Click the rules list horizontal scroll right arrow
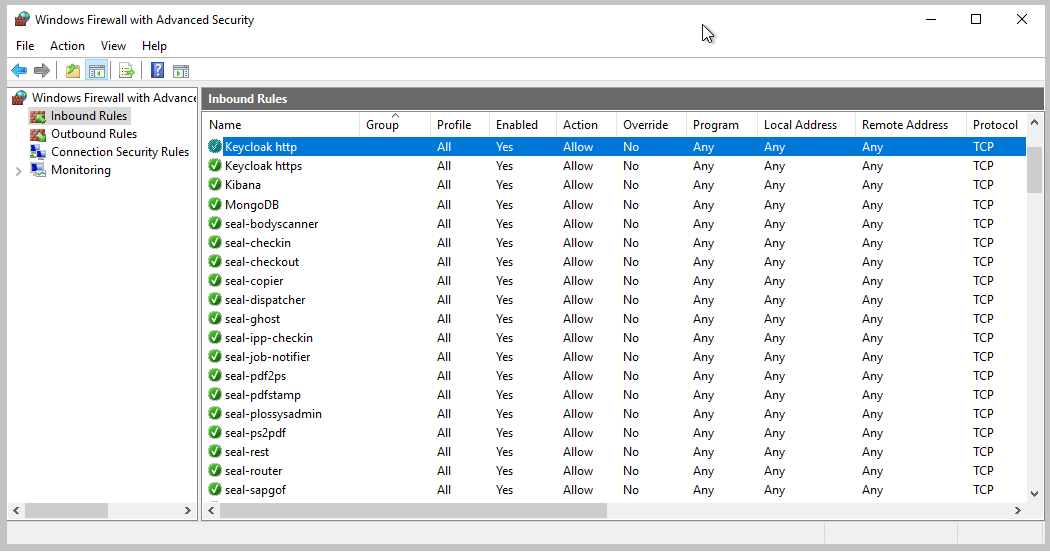Screen dimensions: 1050x552 (1018, 510)
